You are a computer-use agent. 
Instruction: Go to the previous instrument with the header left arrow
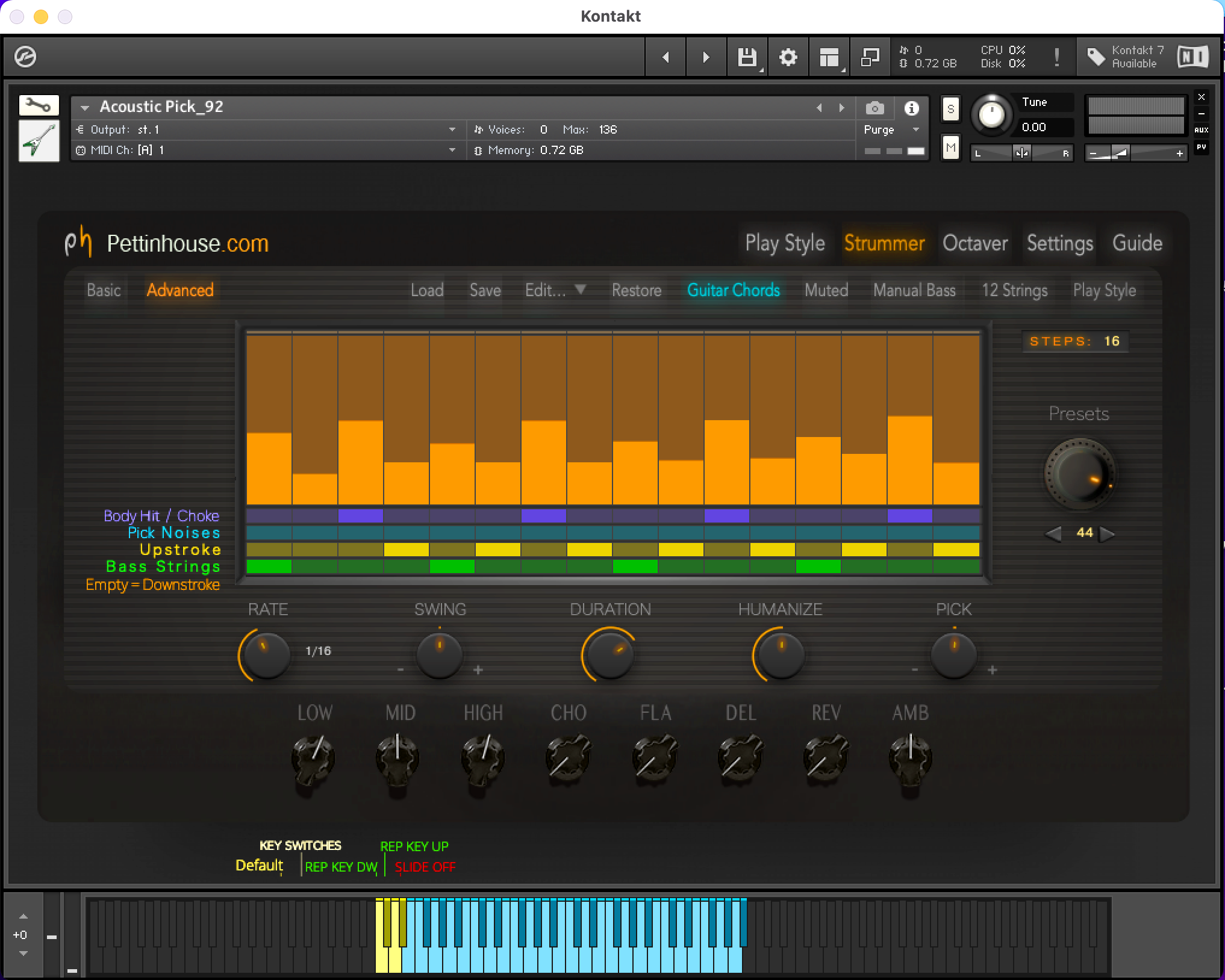point(665,57)
